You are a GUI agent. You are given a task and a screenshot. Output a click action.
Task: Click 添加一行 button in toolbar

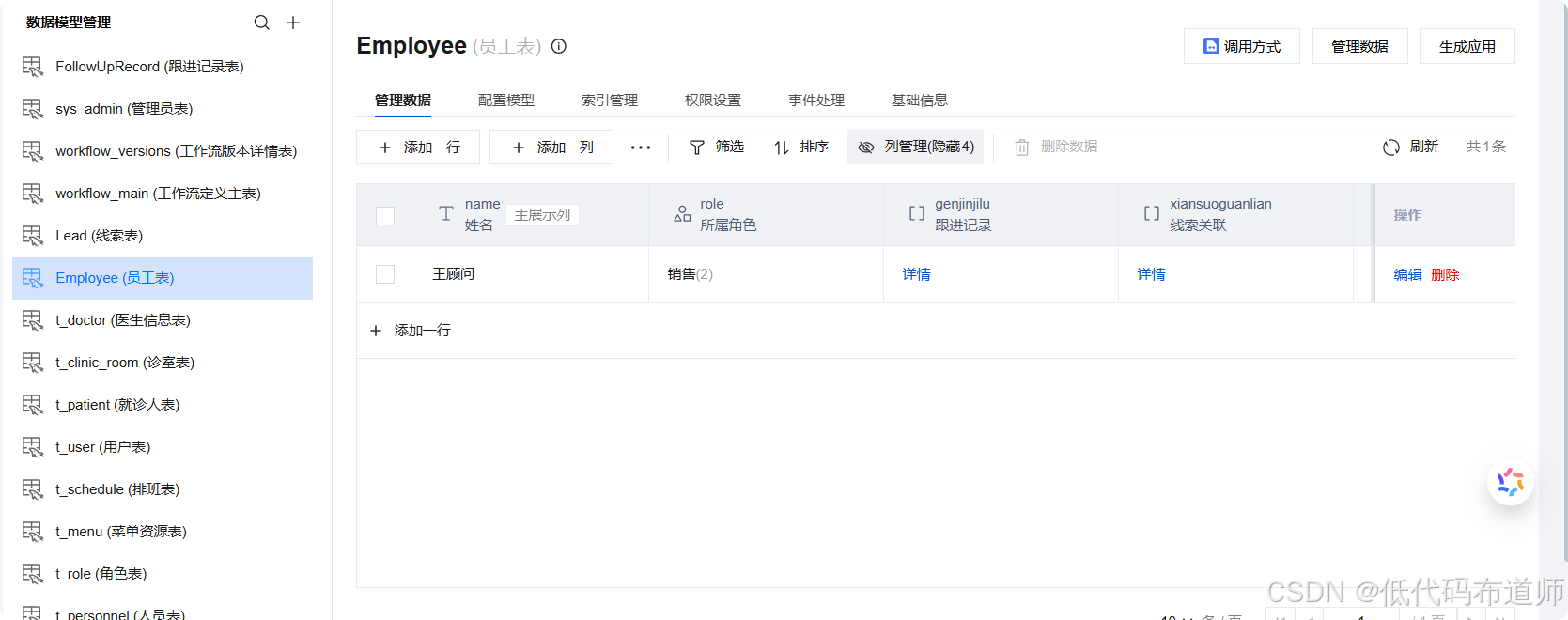[418, 147]
